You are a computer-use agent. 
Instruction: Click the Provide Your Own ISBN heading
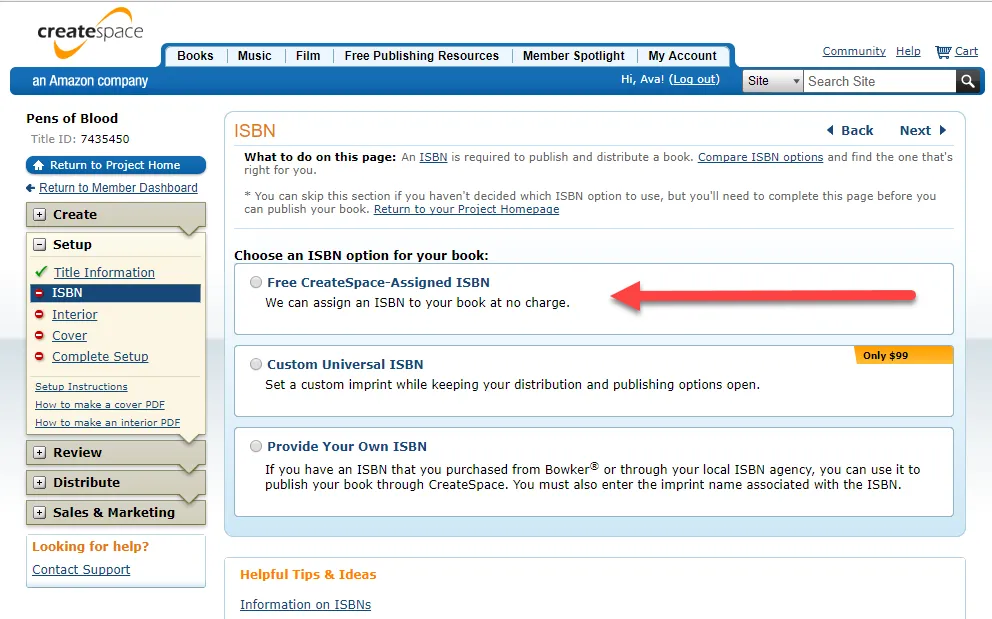click(347, 446)
